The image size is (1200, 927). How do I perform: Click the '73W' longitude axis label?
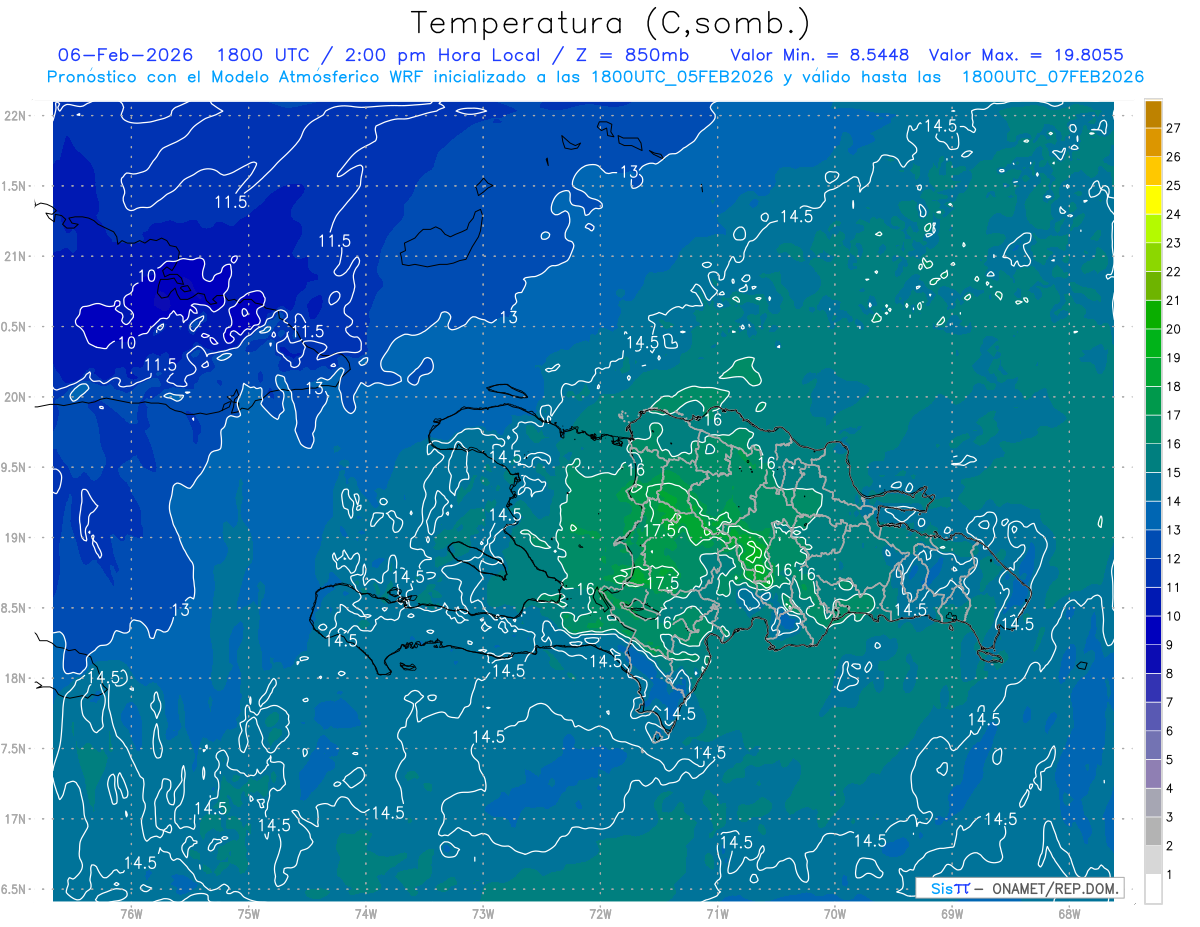pyautogui.click(x=483, y=914)
